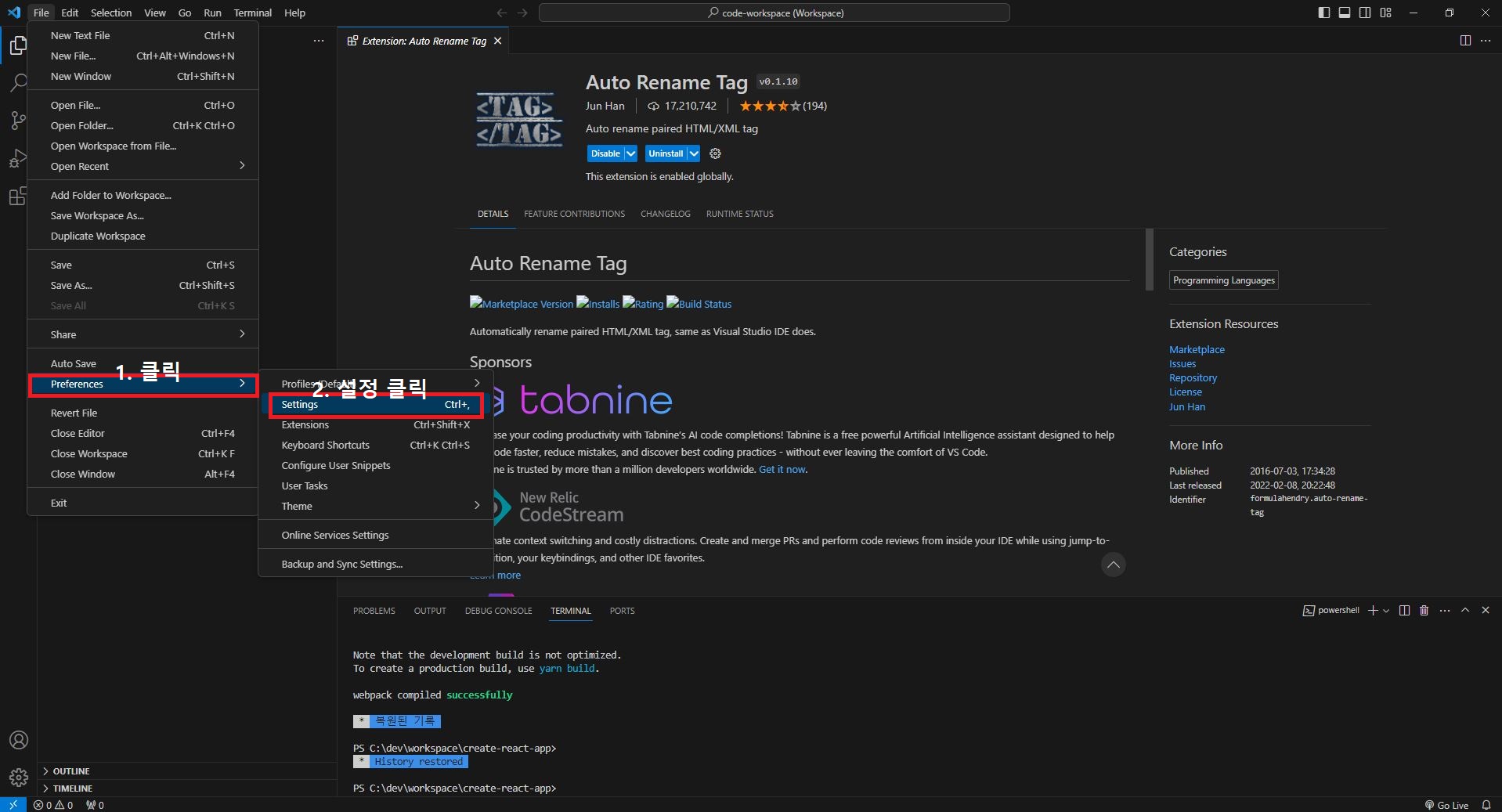1502x812 pixels.
Task: Open the remote window status icon
Action: click(x=13, y=805)
